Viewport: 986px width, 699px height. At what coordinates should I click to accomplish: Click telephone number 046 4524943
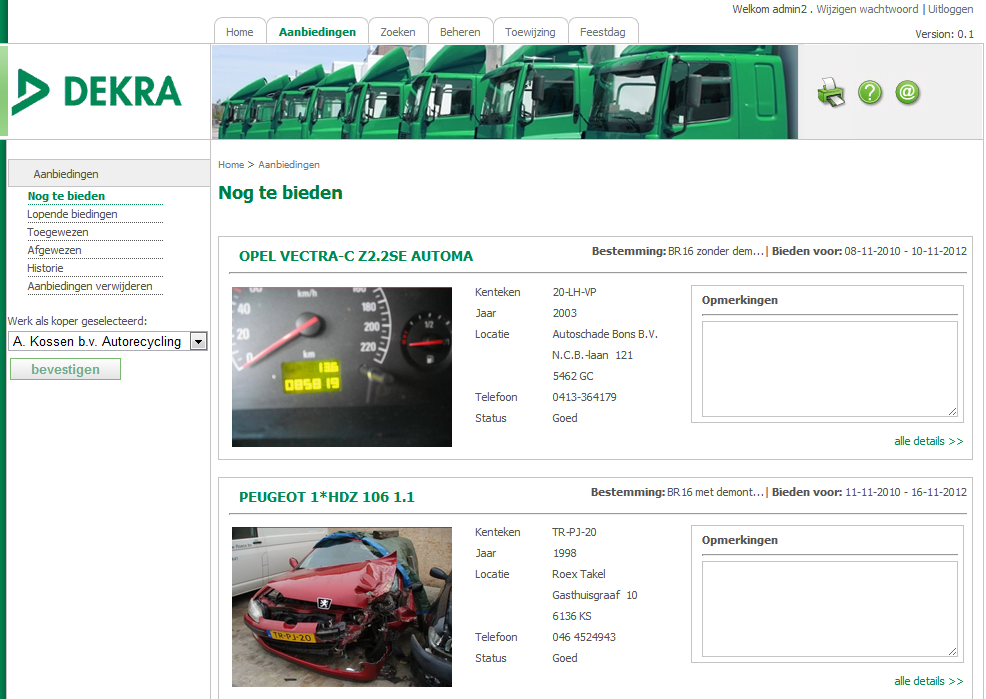584,637
